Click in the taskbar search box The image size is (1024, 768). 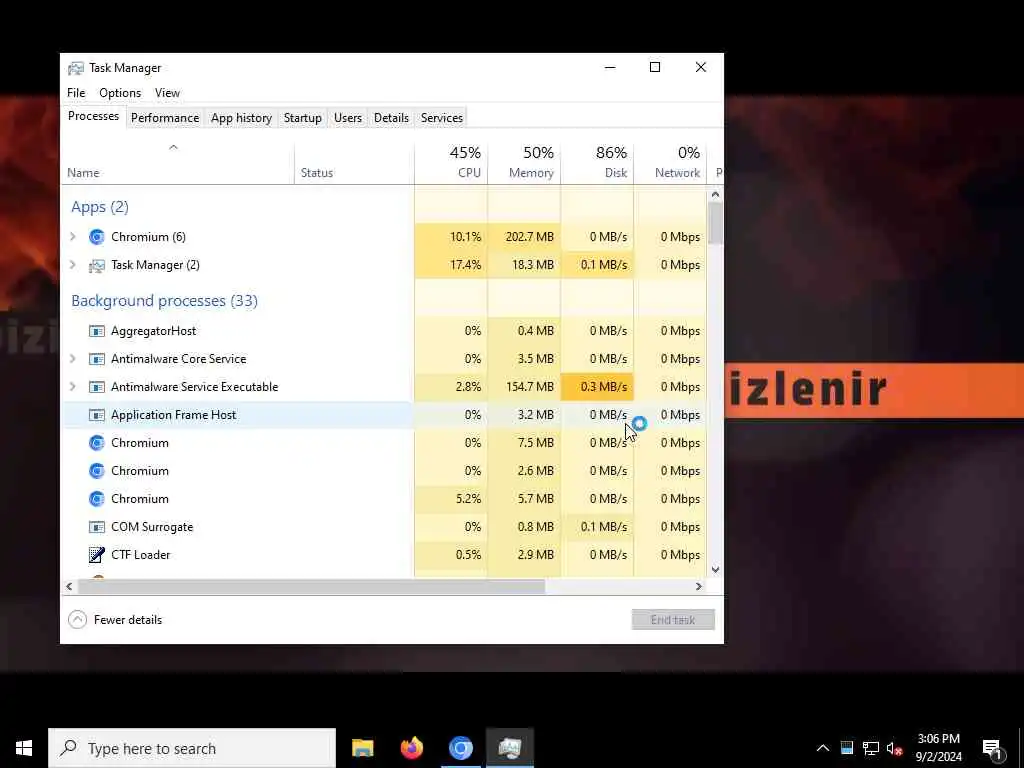click(192, 748)
